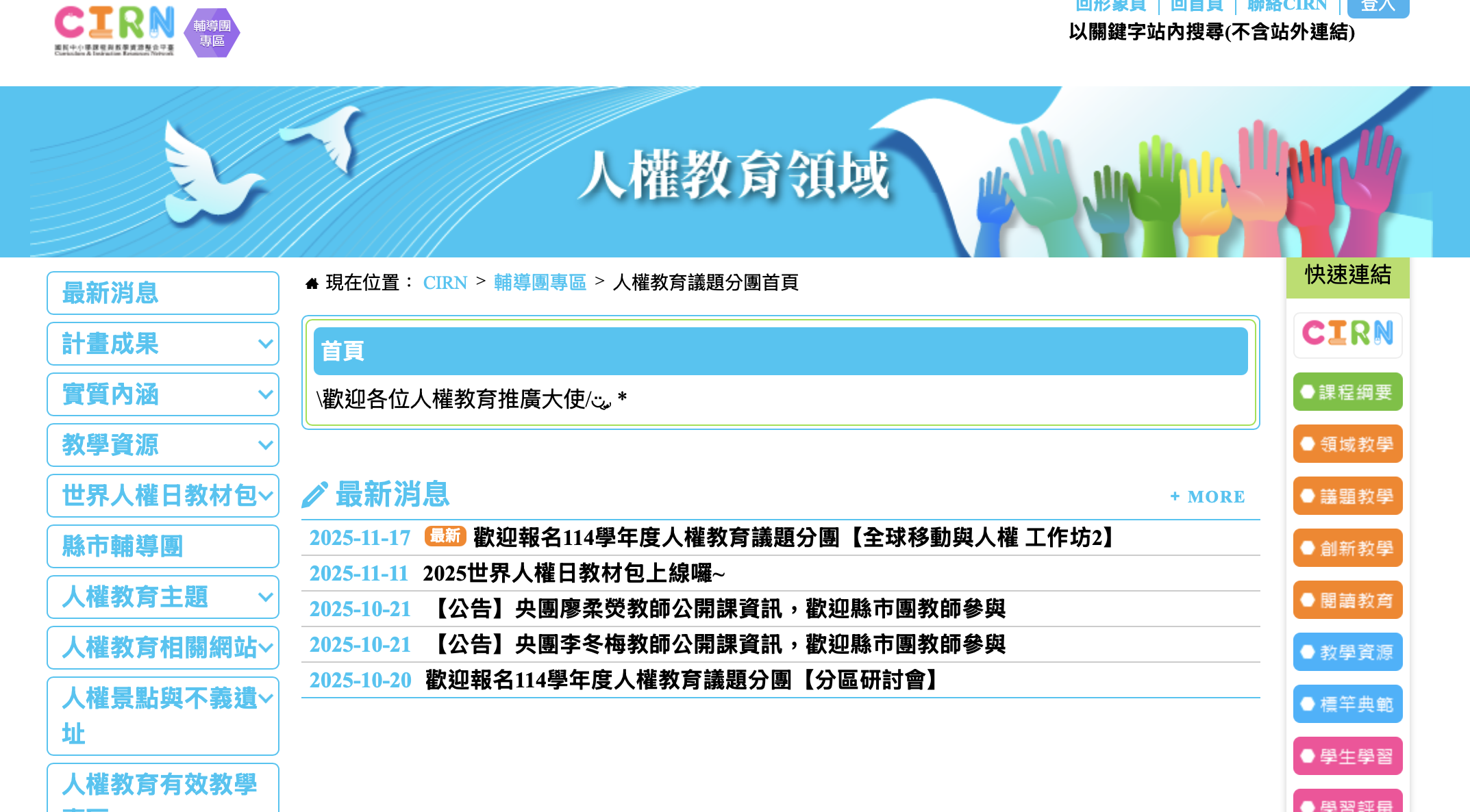This screenshot has width=1470, height=812.
Task: Expand the 世界人權日教材包 sidebar menu
Action: (x=163, y=496)
